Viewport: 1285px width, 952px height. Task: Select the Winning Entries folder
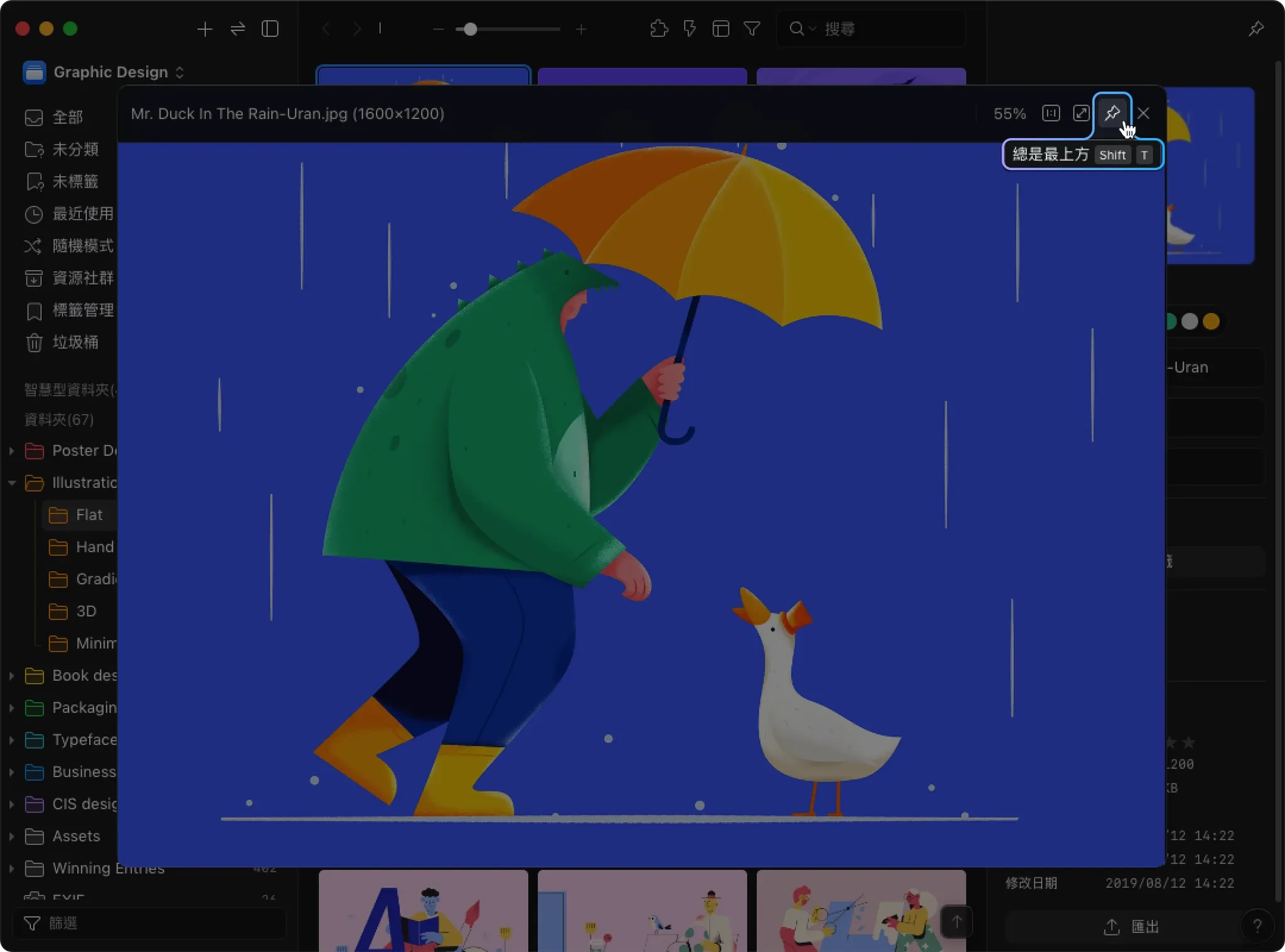(x=108, y=869)
